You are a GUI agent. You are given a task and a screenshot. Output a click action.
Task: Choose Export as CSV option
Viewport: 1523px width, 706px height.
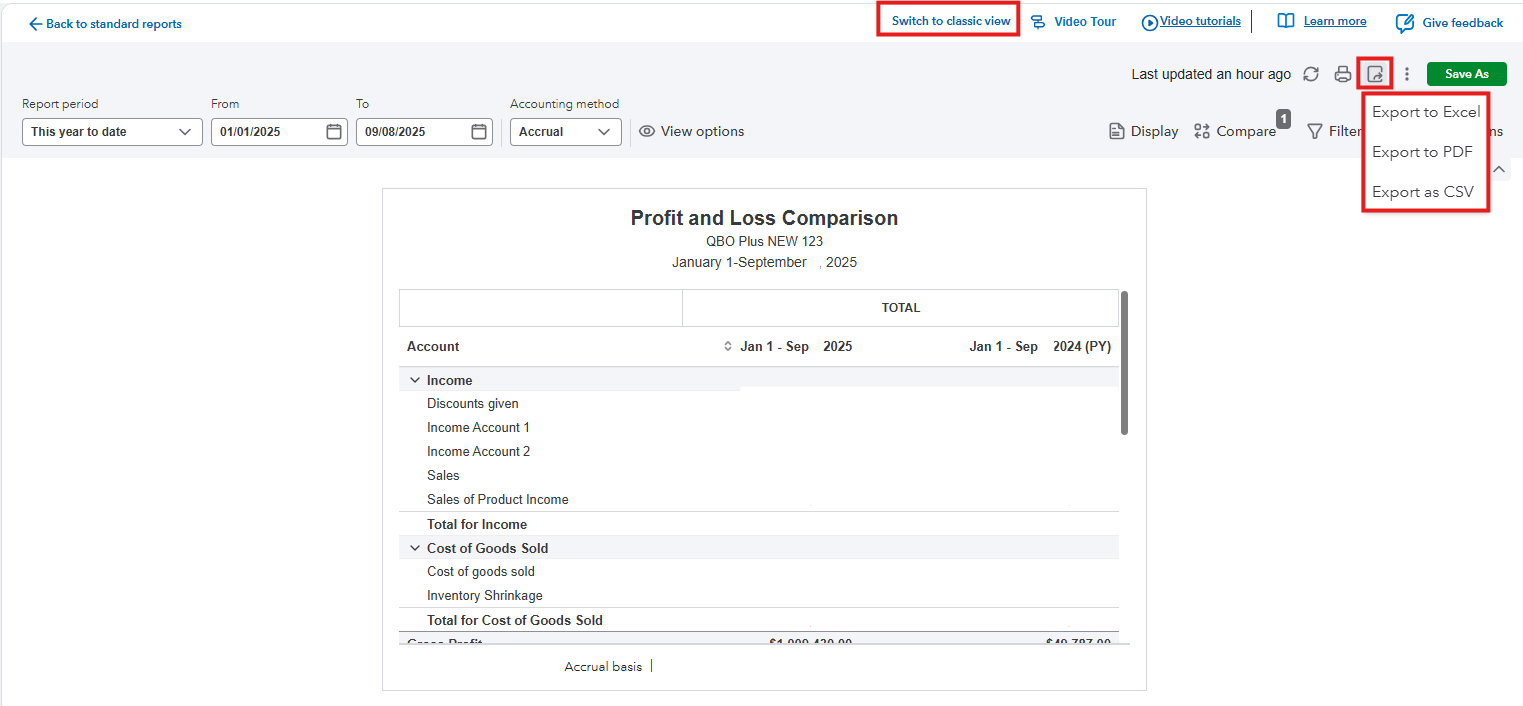pos(1423,192)
